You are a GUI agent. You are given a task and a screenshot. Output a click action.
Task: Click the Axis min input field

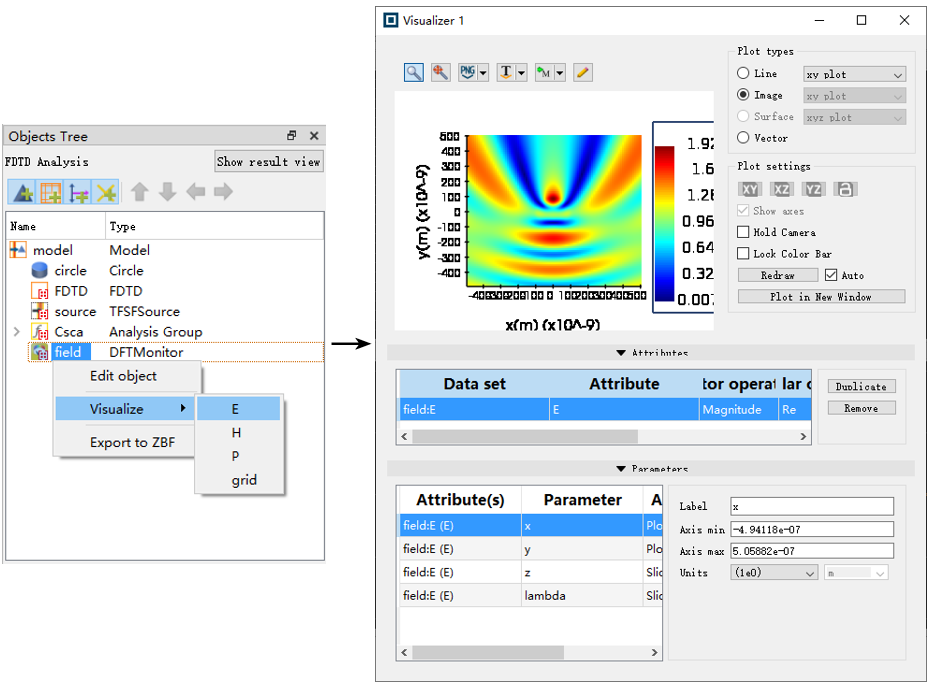[811, 529]
